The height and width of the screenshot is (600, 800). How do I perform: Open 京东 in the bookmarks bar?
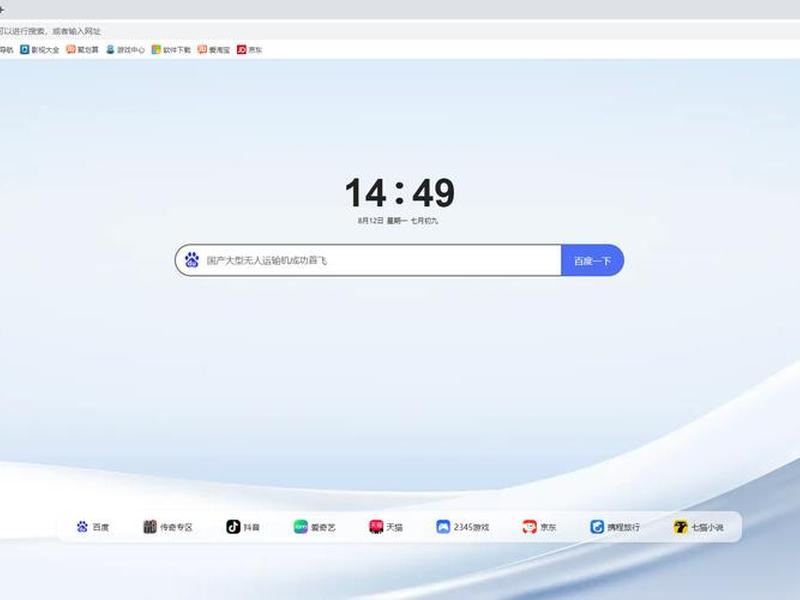249,49
